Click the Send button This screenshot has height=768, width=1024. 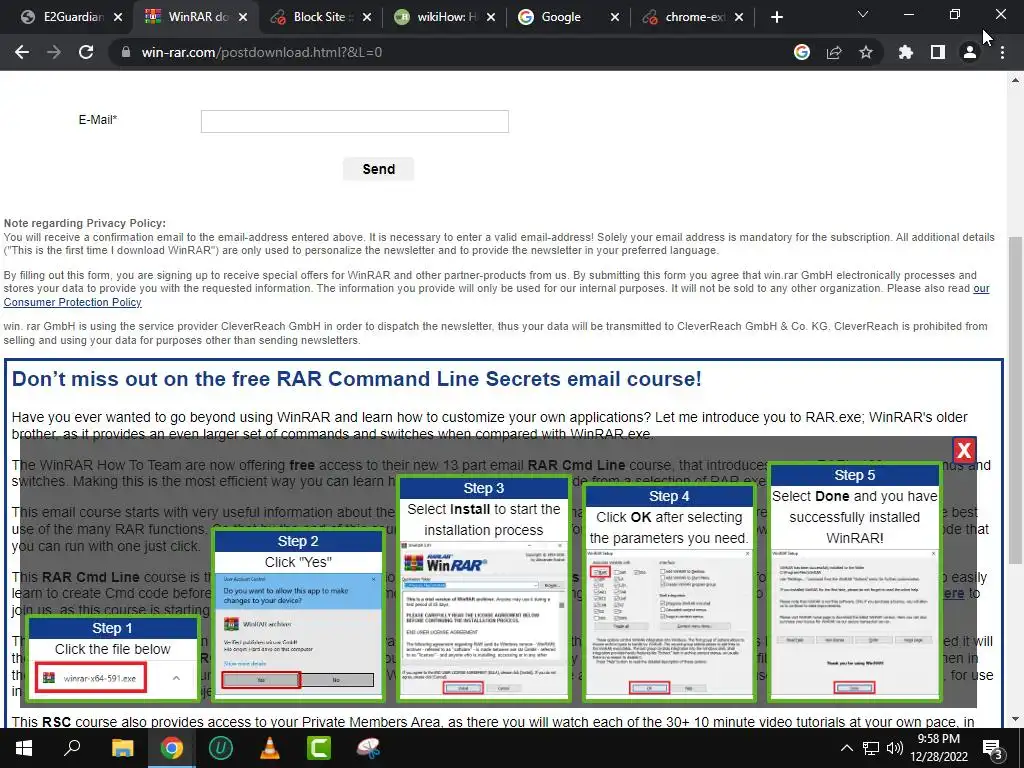(378, 169)
